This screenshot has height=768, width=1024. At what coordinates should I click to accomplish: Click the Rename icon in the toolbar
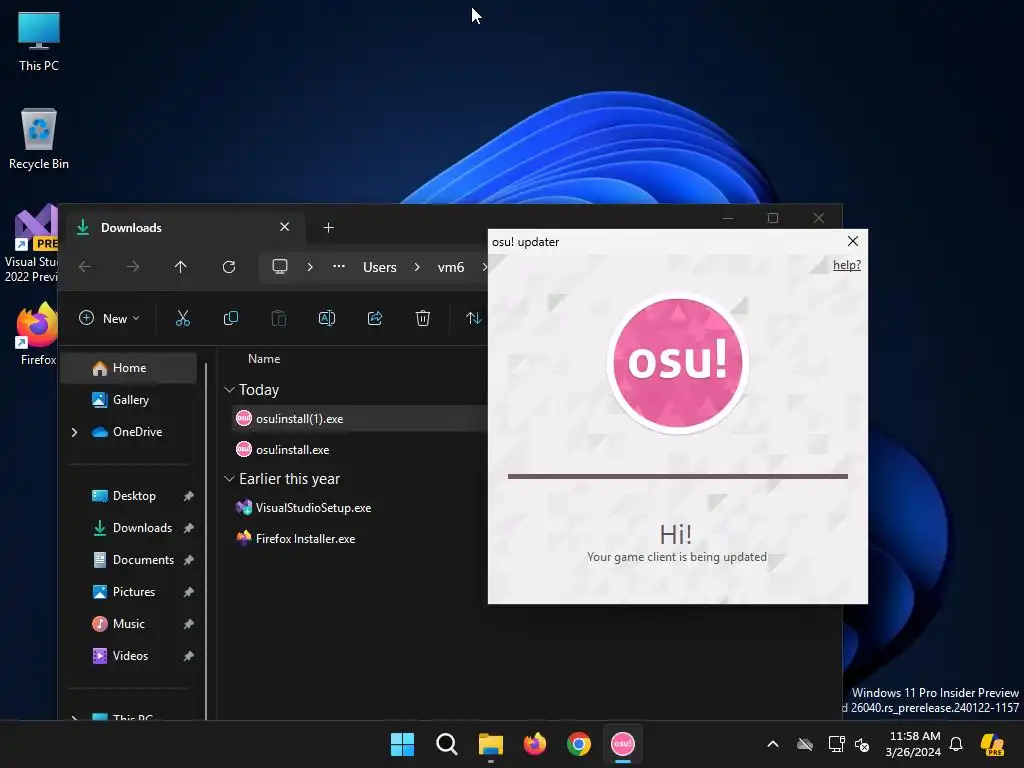[327, 319]
